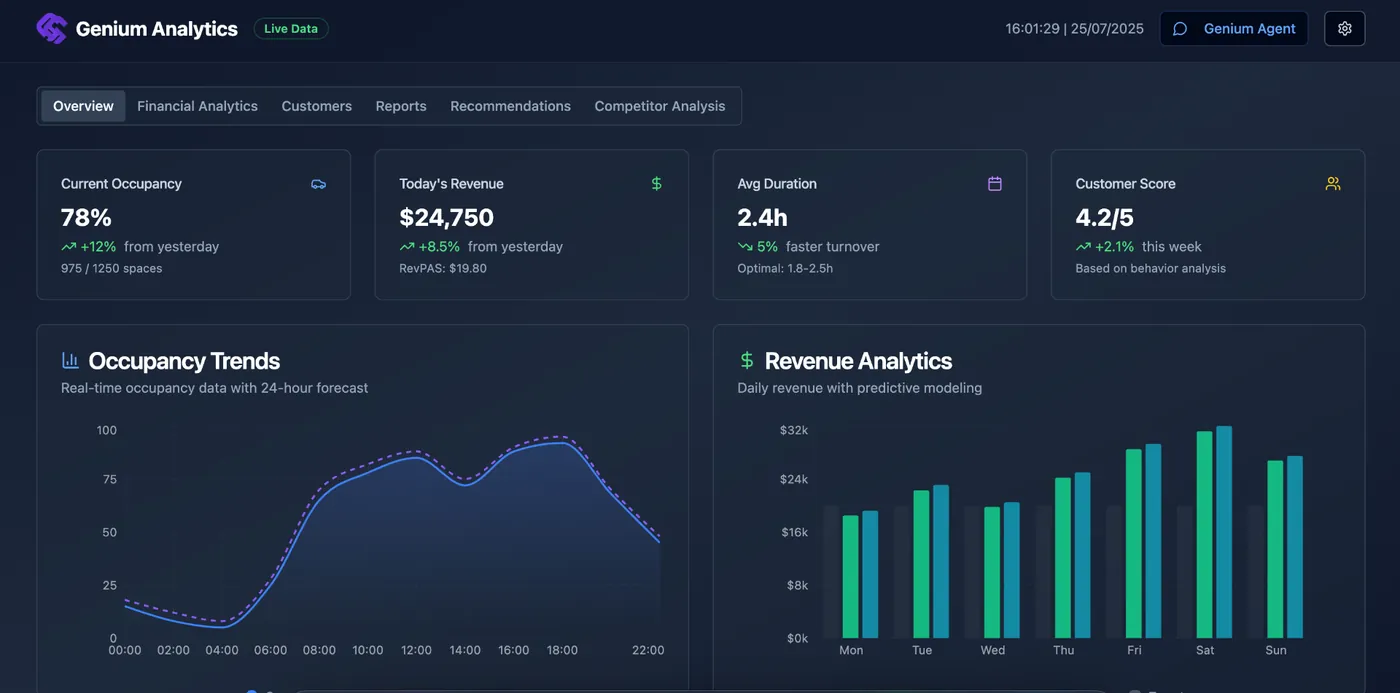This screenshot has width=1400, height=693.
Task: Click the chat bubble icon beside Genium Agent
Action: [x=1180, y=29]
